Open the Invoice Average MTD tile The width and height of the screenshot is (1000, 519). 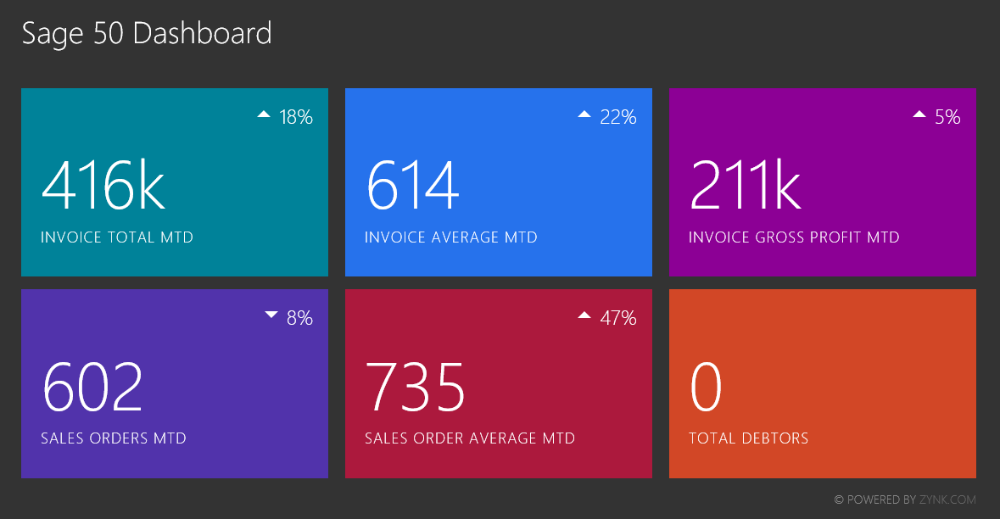498,182
